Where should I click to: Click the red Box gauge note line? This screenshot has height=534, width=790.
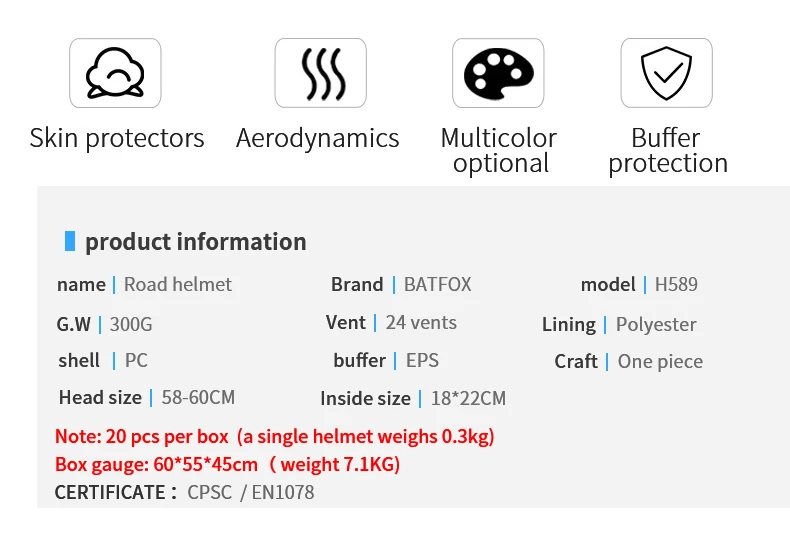(x=227, y=464)
